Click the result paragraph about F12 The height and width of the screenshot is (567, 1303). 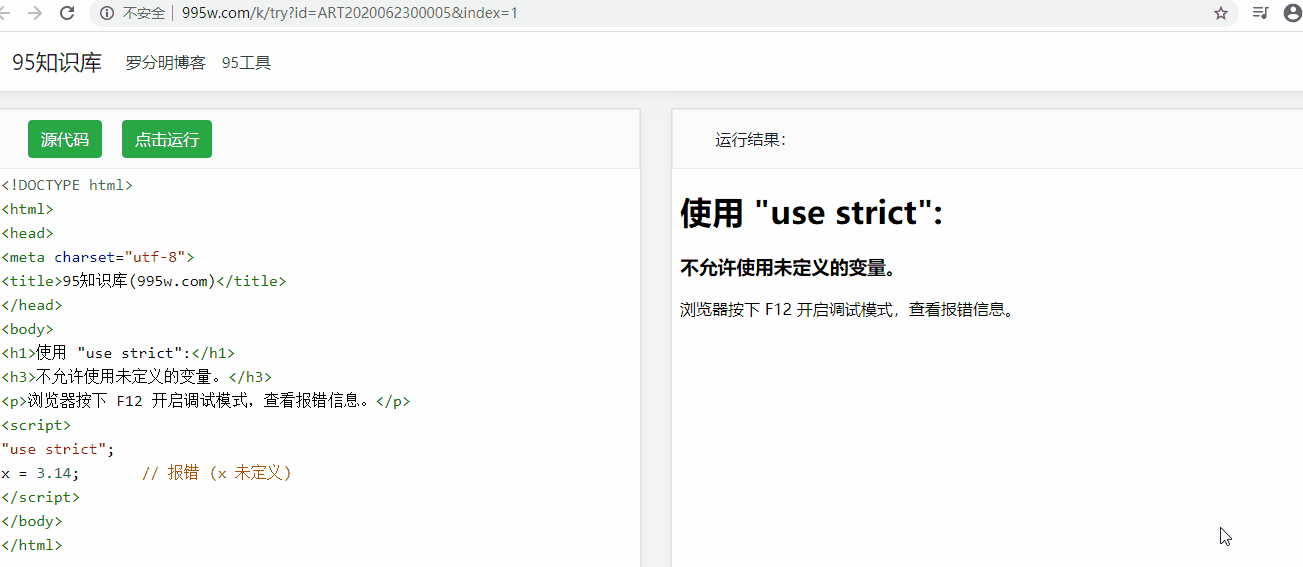point(849,310)
